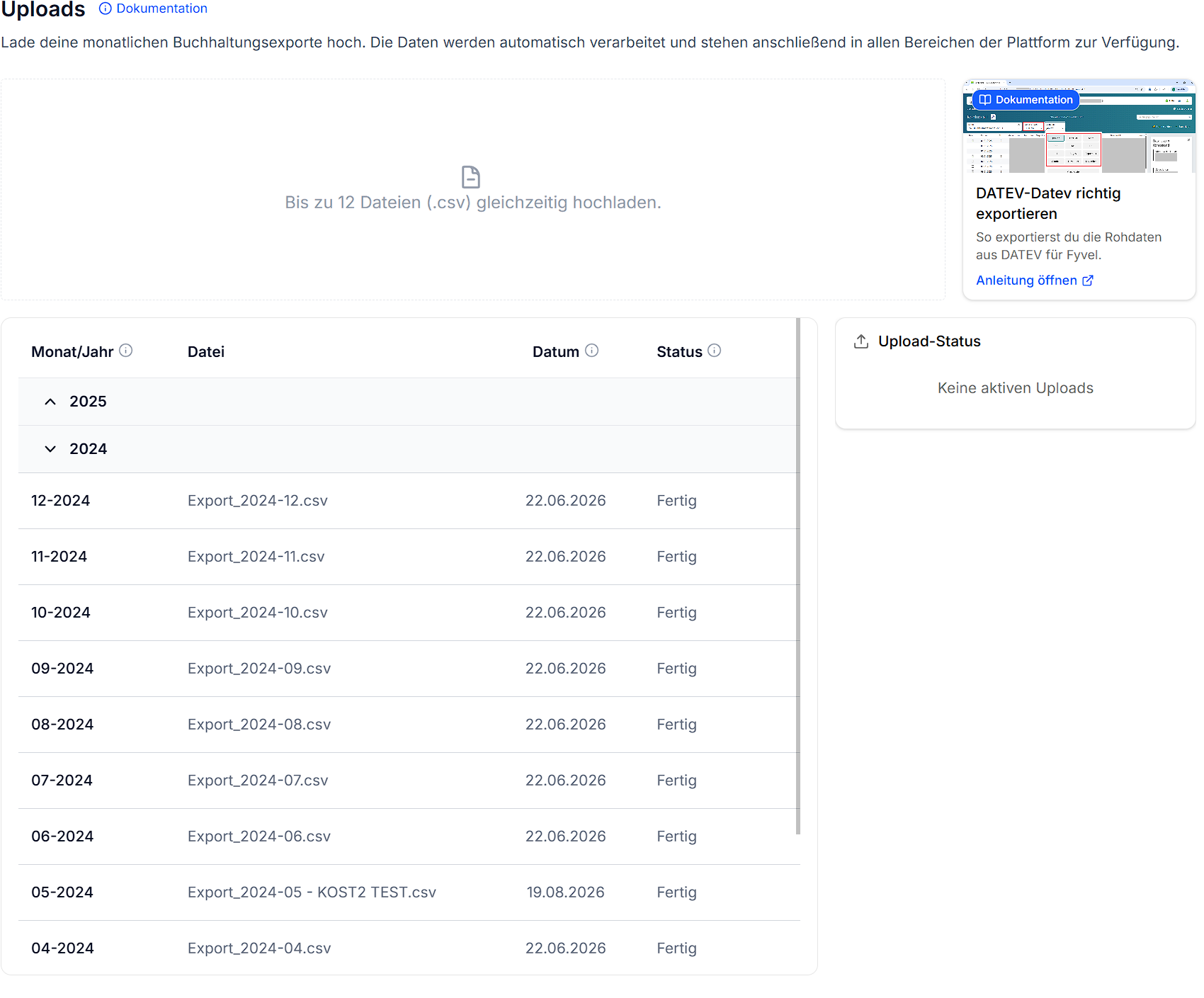Select file Export_2024-06.csv
This screenshot has width=1204, height=998.
[259, 837]
